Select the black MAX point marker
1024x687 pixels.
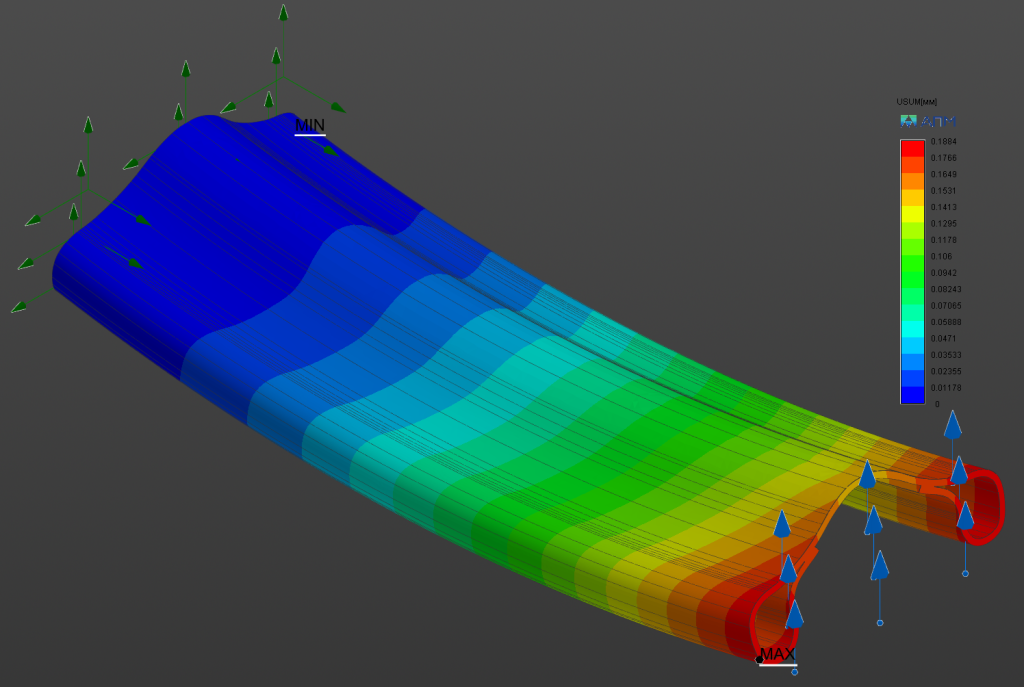coord(760,659)
